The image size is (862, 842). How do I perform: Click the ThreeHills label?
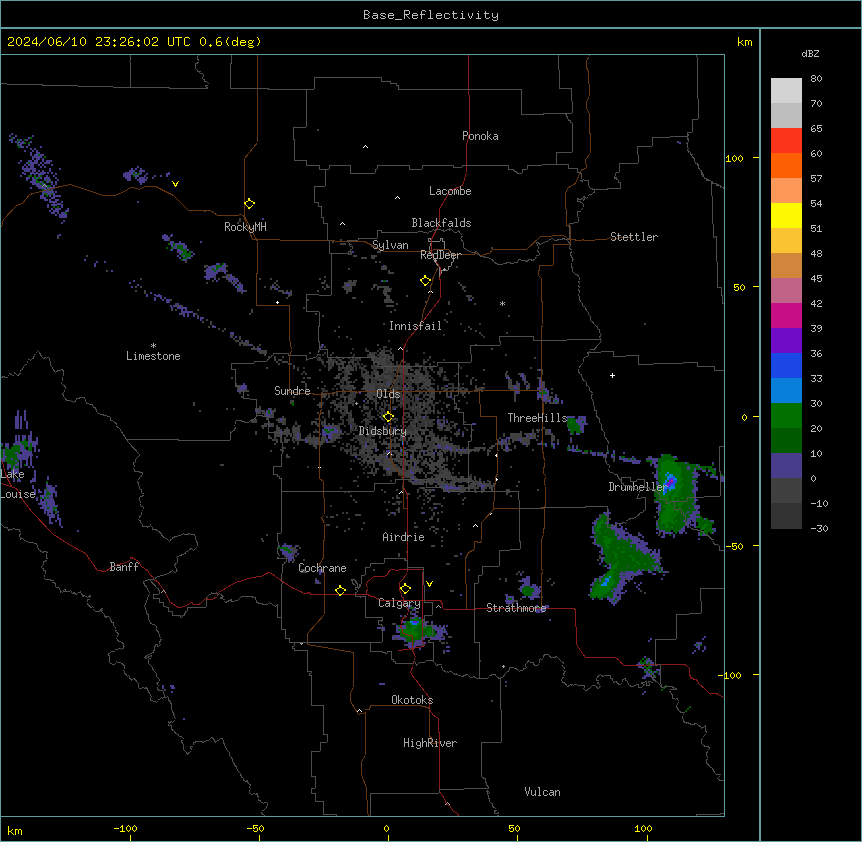point(537,418)
